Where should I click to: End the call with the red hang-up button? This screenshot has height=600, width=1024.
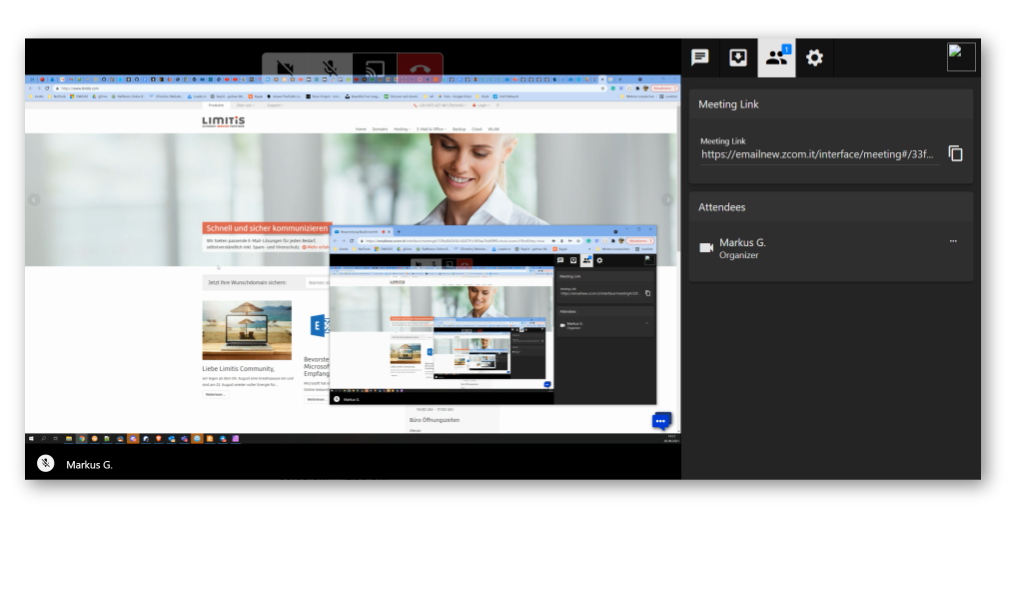coord(419,69)
